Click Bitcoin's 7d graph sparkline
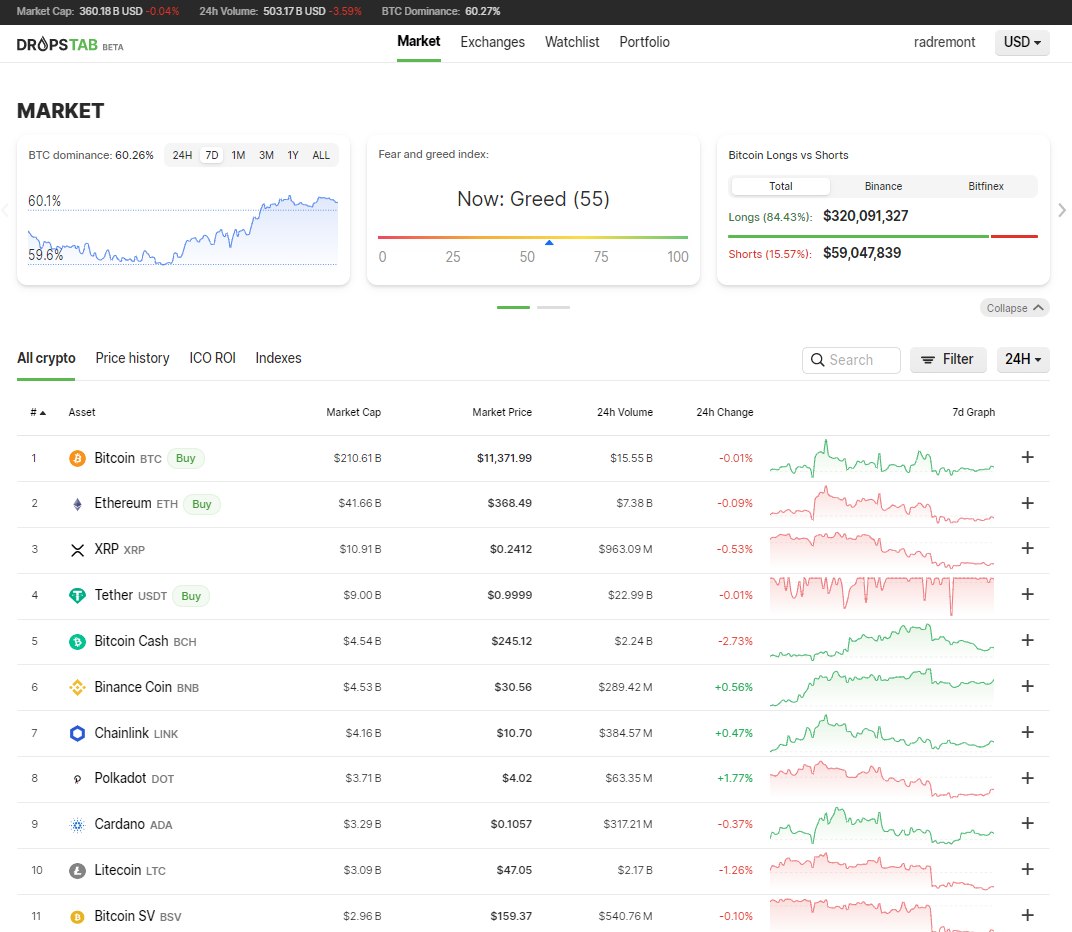Screen dimensions: 1072x932 pyautogui.click(x=881, y=458)
